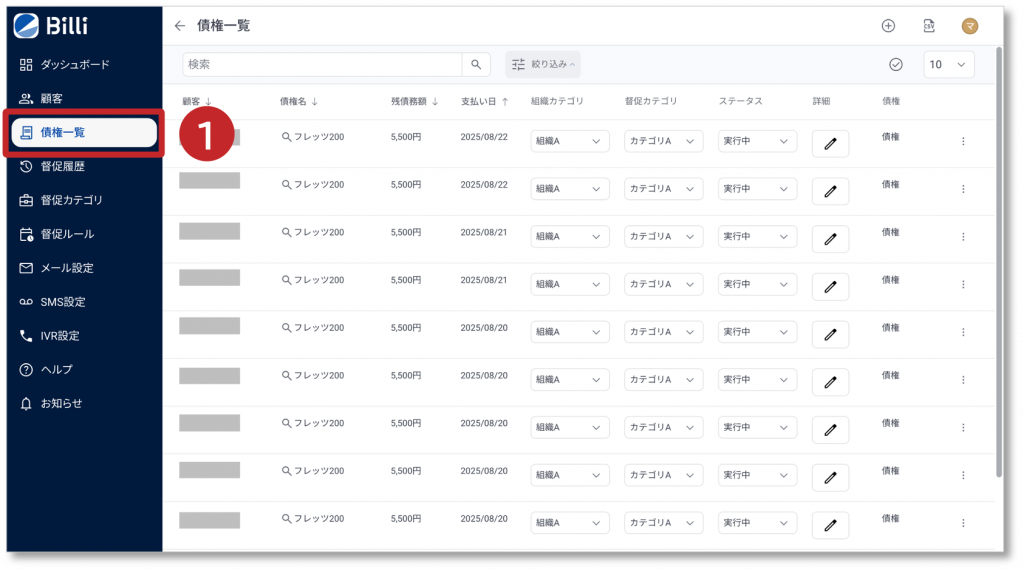Expand the 絞り込み filter panel
This screenshot has width=1024, height=570.
(543, 64)
